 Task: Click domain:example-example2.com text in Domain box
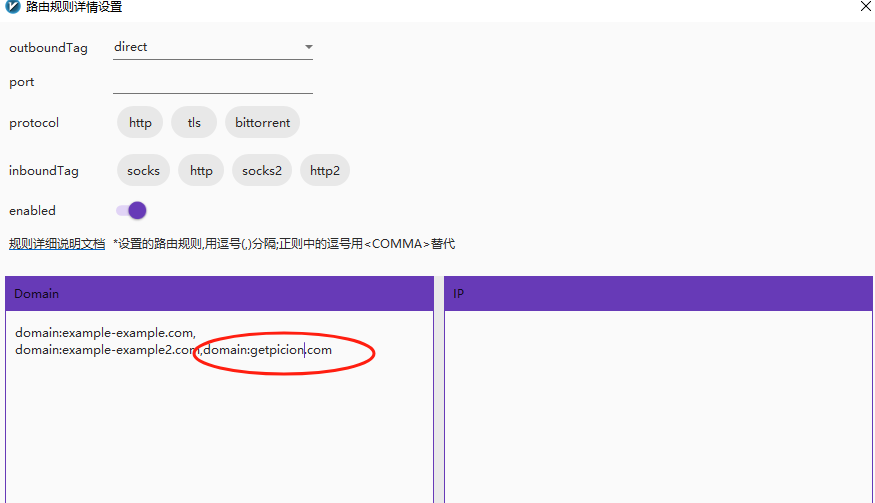point(107,350)
